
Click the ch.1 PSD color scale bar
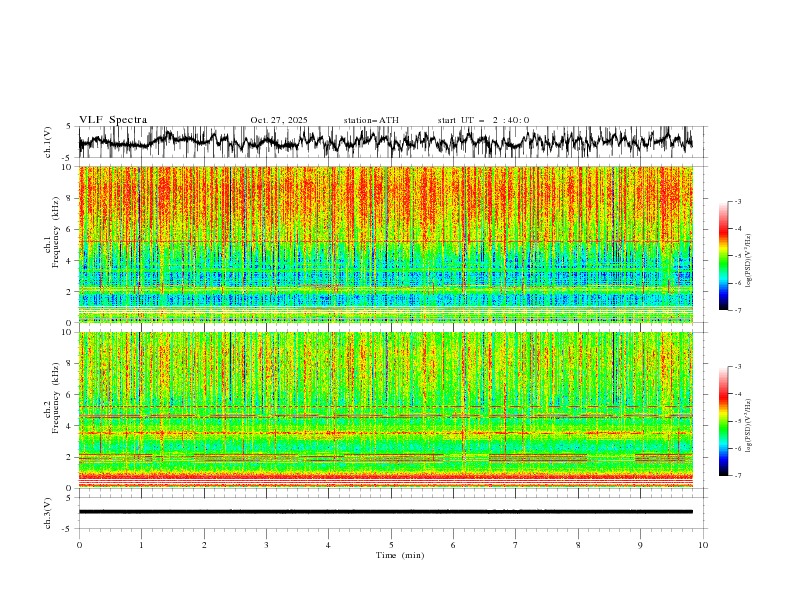click(723, 256)
